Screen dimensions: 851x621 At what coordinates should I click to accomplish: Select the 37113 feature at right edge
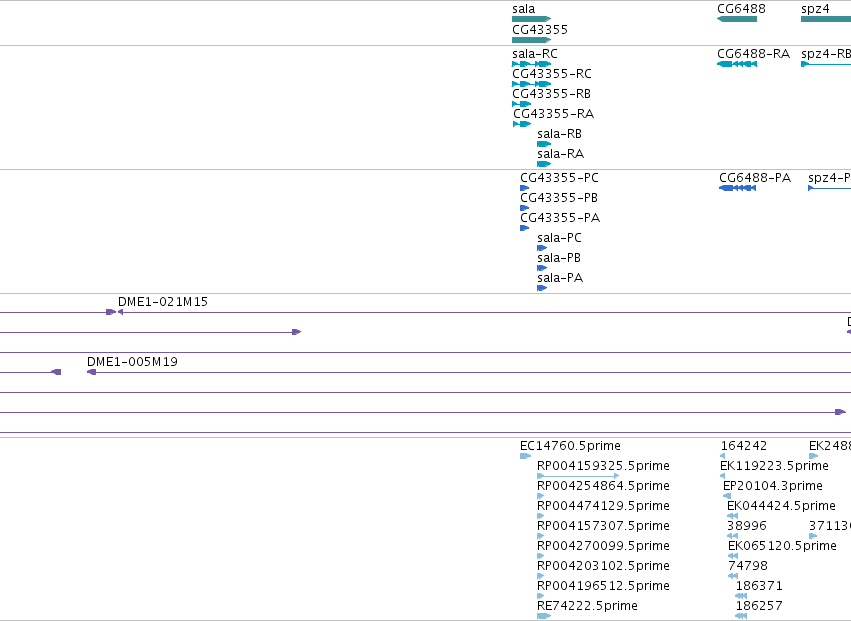coord(813,536)
